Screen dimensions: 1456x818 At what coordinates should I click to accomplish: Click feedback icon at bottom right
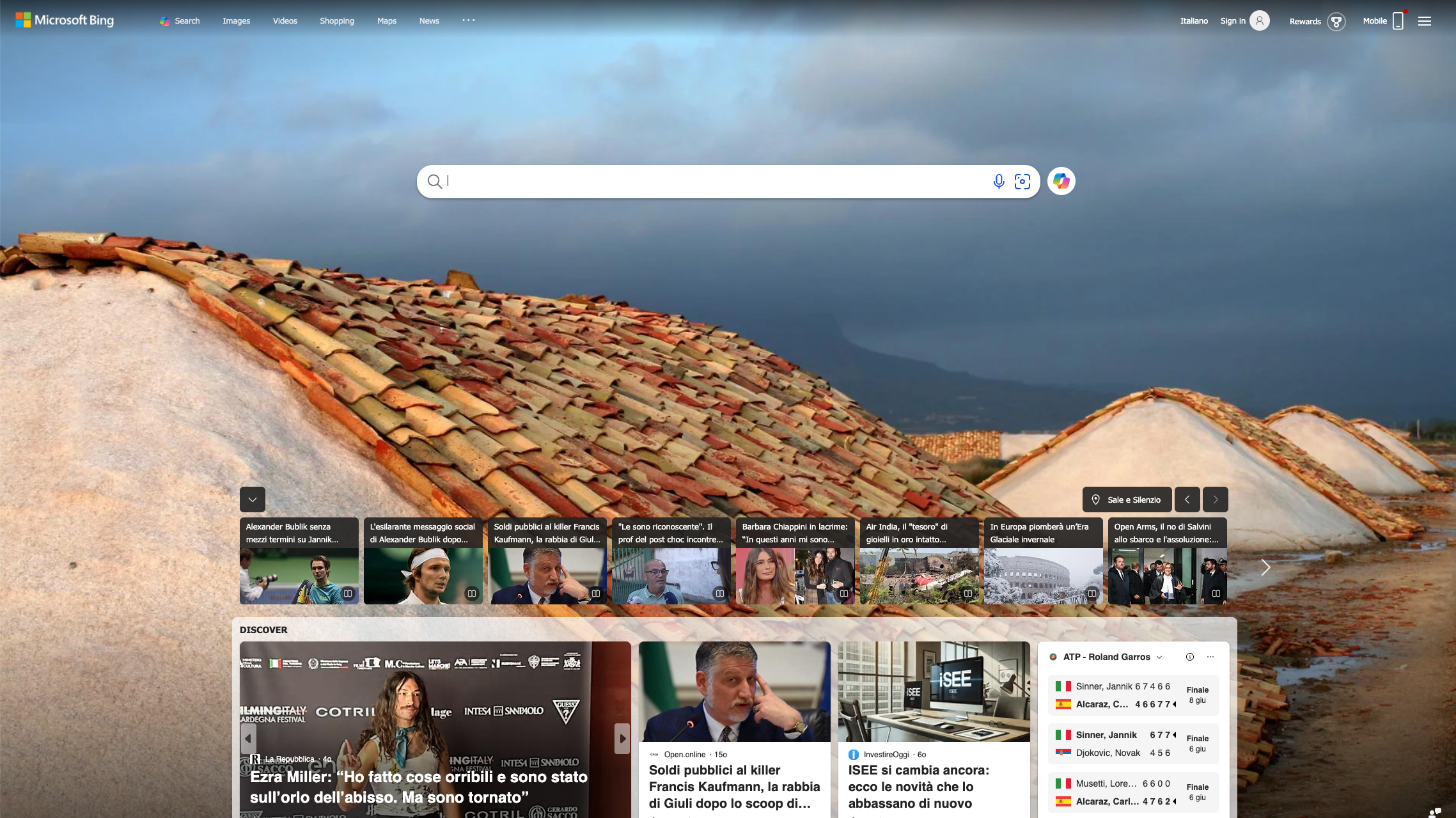(x=1435, y=812)
